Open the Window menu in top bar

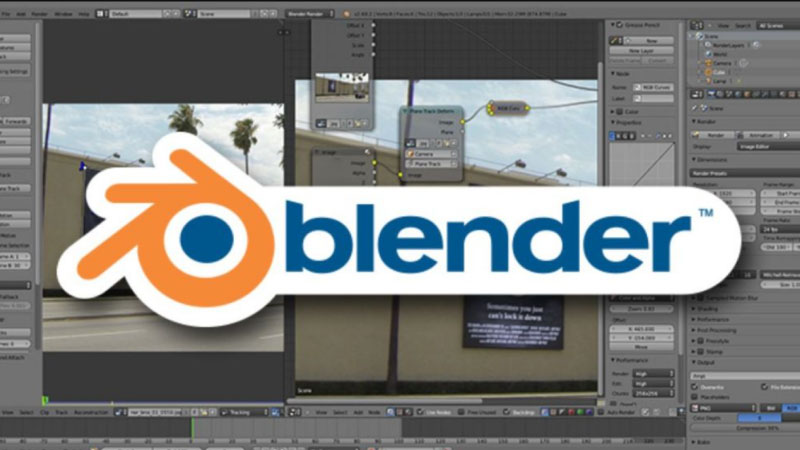pyautogui.click(x=61, y=15)
